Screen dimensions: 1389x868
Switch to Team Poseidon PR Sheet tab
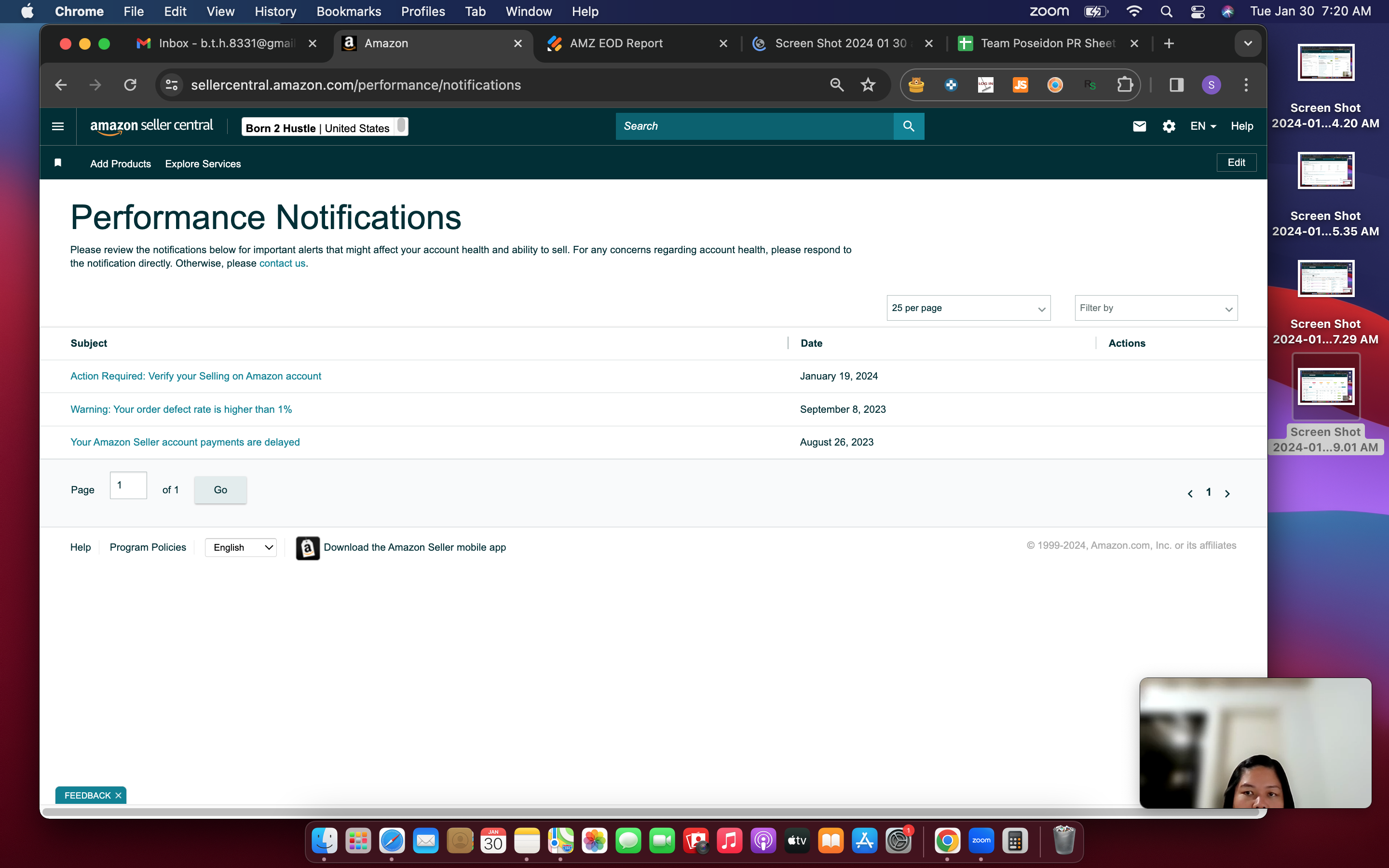pos(1048,43)
